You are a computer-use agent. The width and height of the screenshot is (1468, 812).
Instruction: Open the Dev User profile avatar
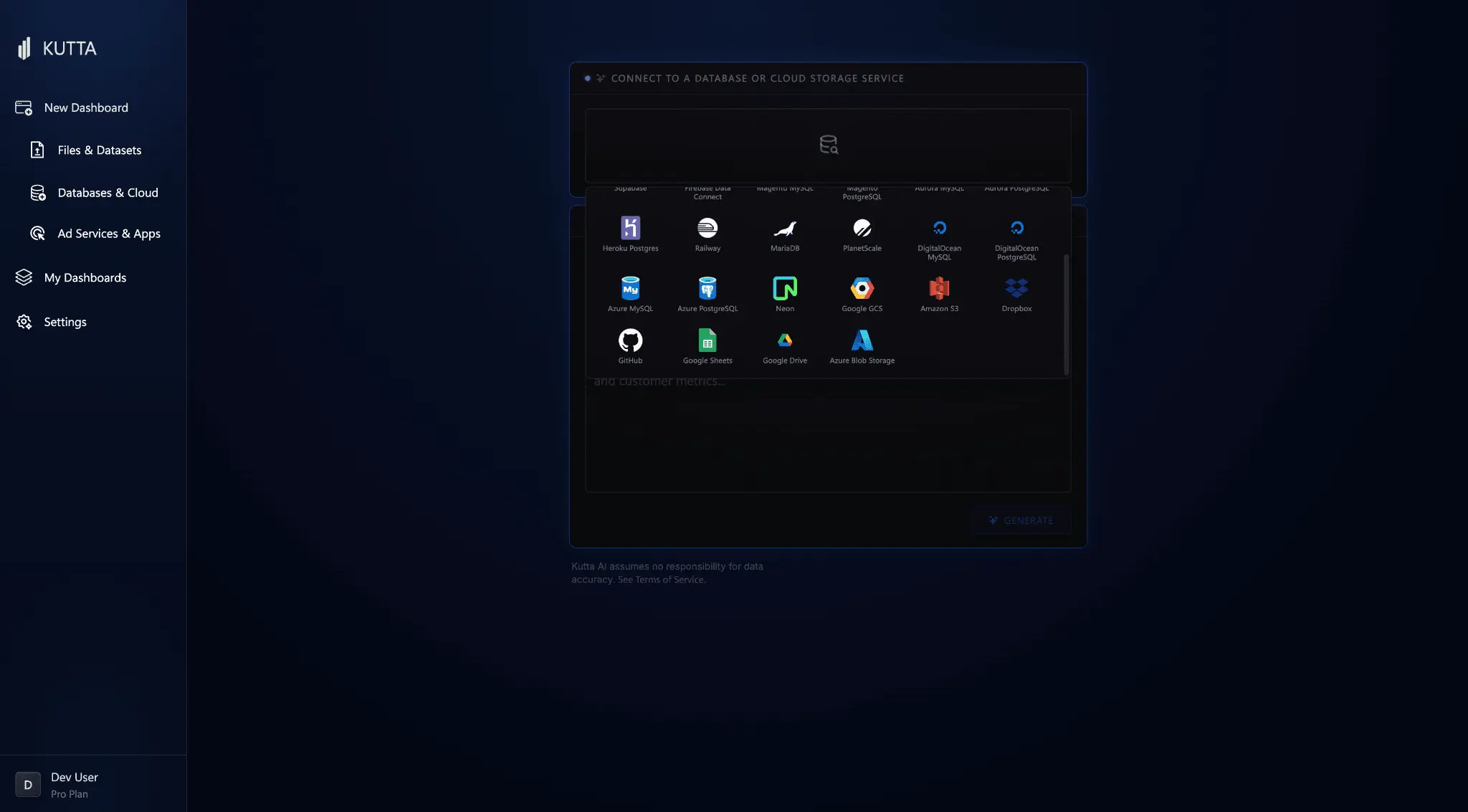28,785
